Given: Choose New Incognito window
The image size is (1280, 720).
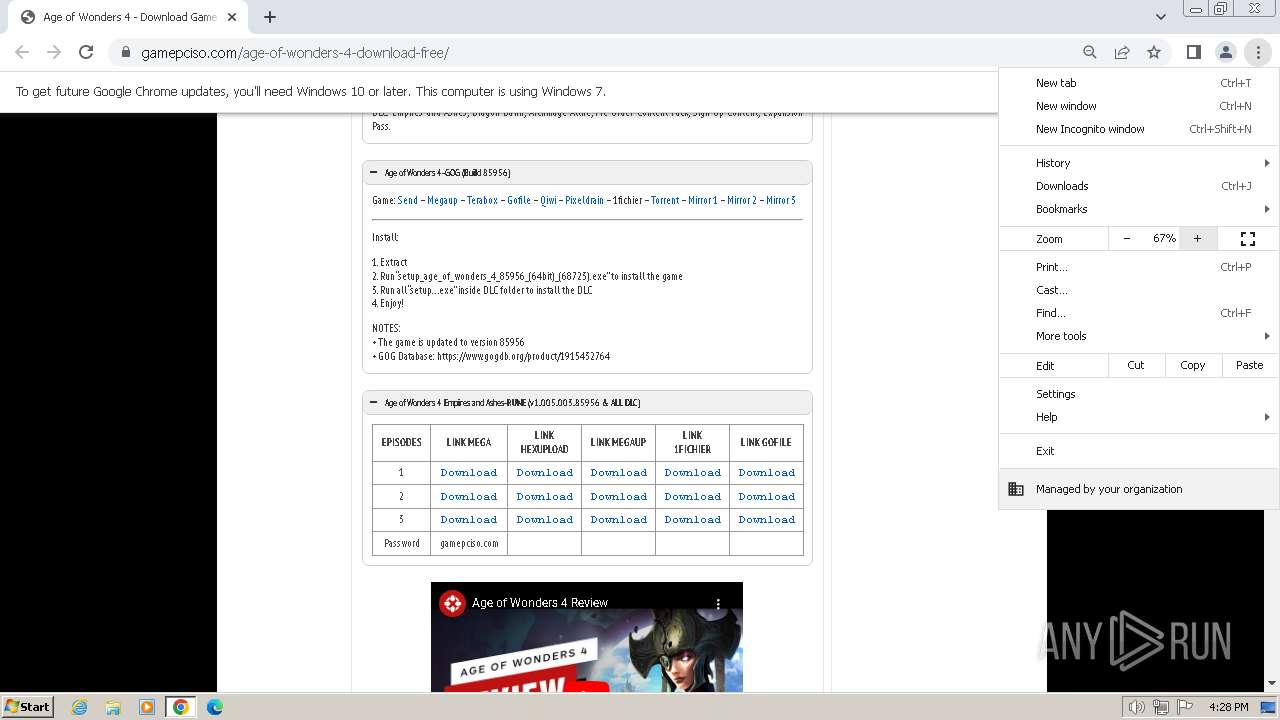Looking at the screenshot, I should click(1139, 129).
